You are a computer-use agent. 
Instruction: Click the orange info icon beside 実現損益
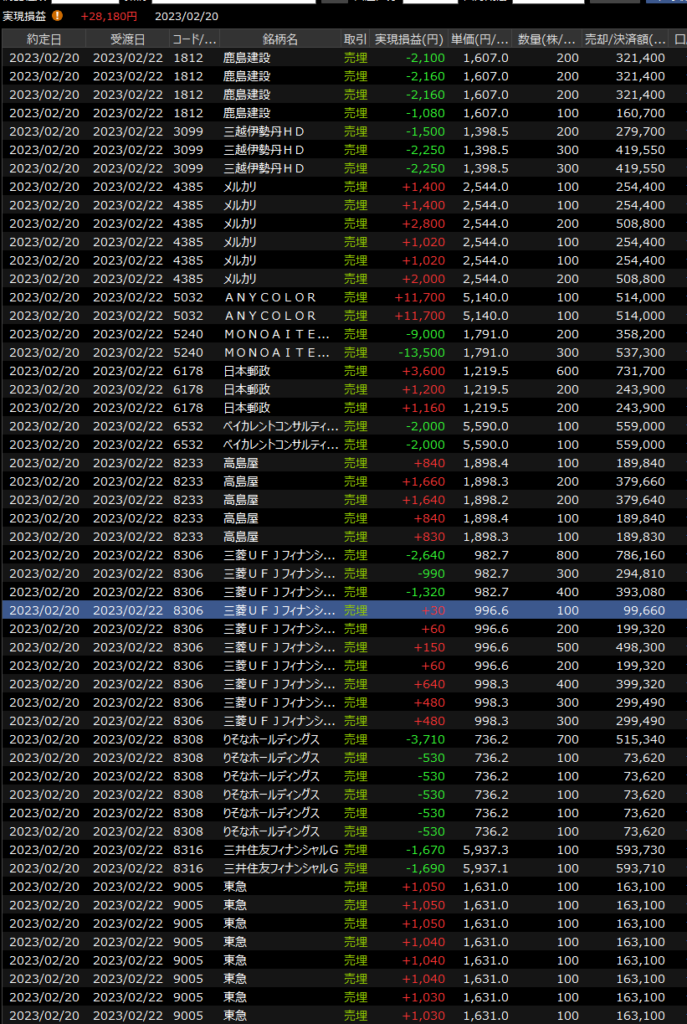[x=57, y=16]
